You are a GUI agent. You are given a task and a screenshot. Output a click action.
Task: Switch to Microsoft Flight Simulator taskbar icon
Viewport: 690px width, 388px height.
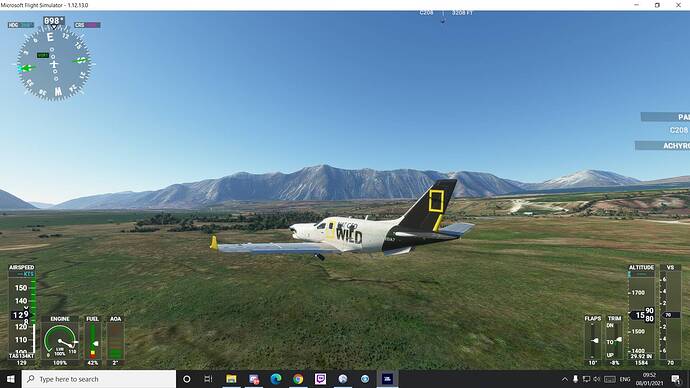[387, 379]
